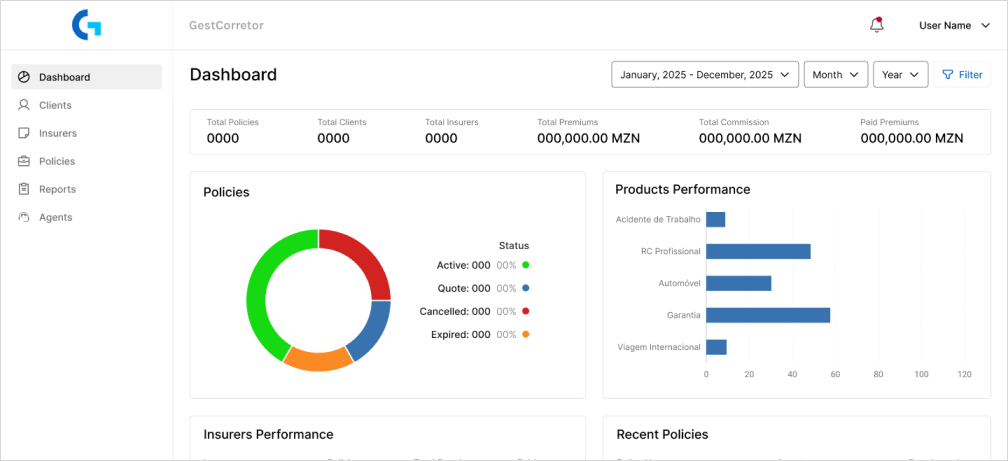Screen dimensions: 1008x461
Task: Click the Agents sidebar icon
Action: [x=24, y=217]
